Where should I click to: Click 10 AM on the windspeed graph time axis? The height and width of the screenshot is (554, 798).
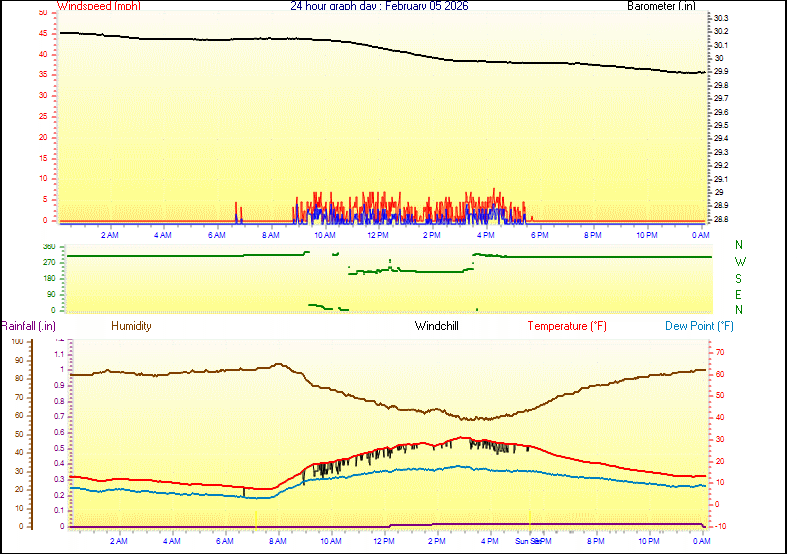pos(324,235)
